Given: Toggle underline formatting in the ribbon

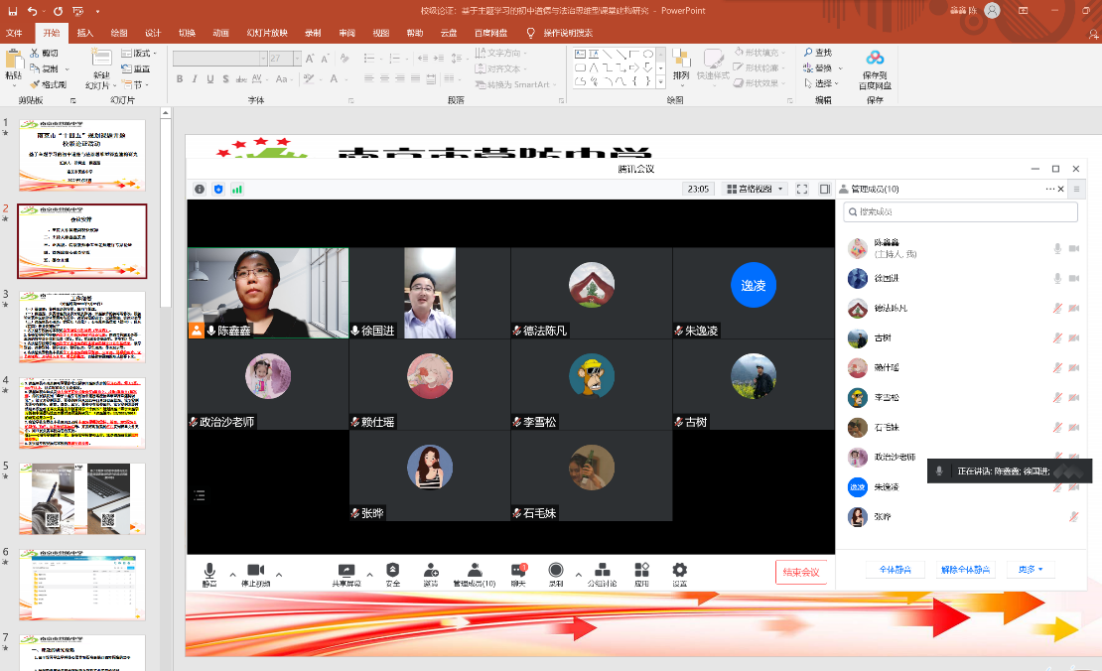Looking at the screenshot, I should coord(210,79).
